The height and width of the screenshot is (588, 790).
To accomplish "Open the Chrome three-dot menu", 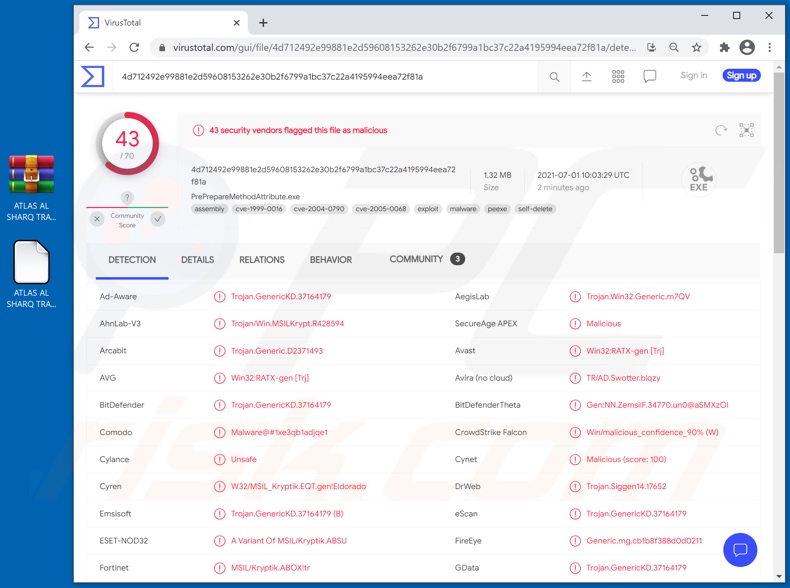I will (x=769, y=47).
